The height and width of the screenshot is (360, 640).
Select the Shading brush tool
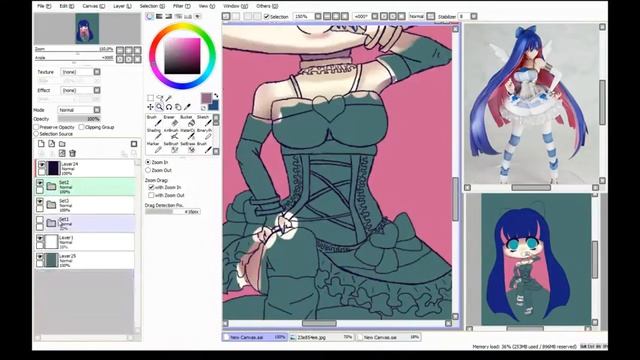(x=154, y=134)
